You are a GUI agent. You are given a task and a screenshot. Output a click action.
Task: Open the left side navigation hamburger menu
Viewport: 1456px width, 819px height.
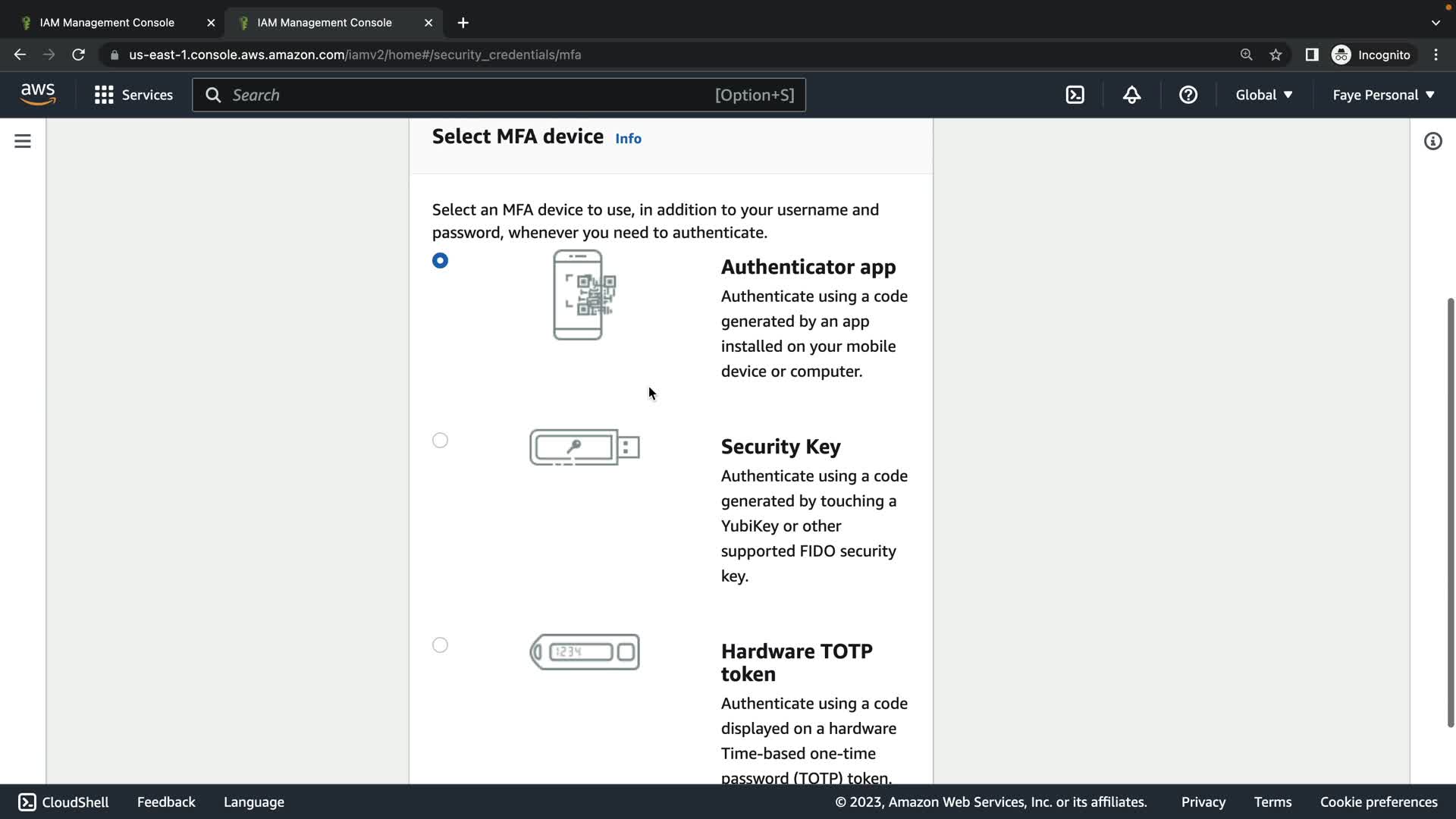(23, 141)
